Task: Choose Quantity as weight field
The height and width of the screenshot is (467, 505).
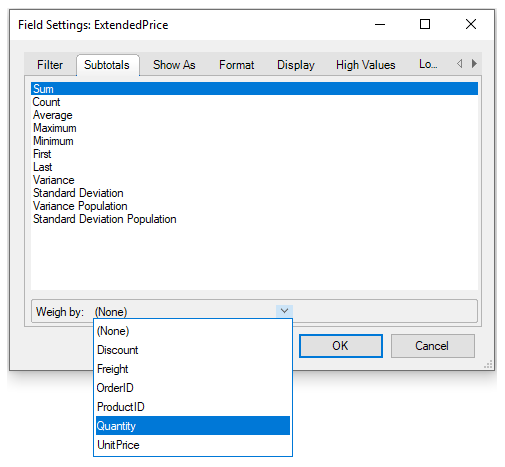Action: 193,426
